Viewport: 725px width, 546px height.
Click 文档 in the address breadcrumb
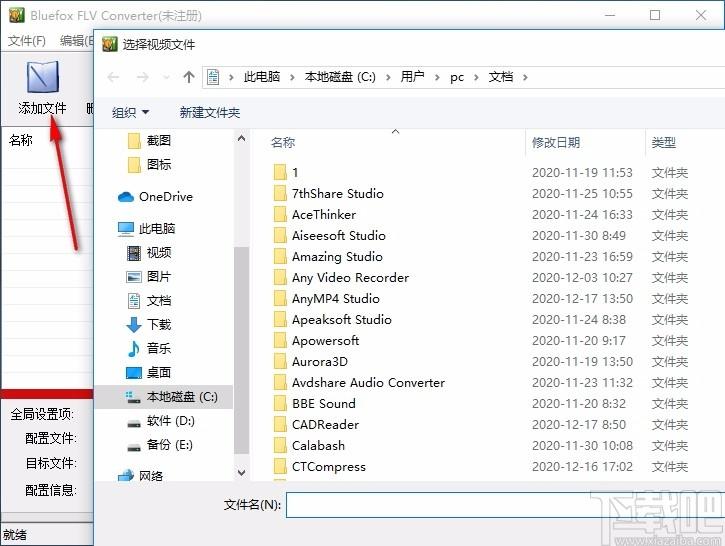coord(501,77)
